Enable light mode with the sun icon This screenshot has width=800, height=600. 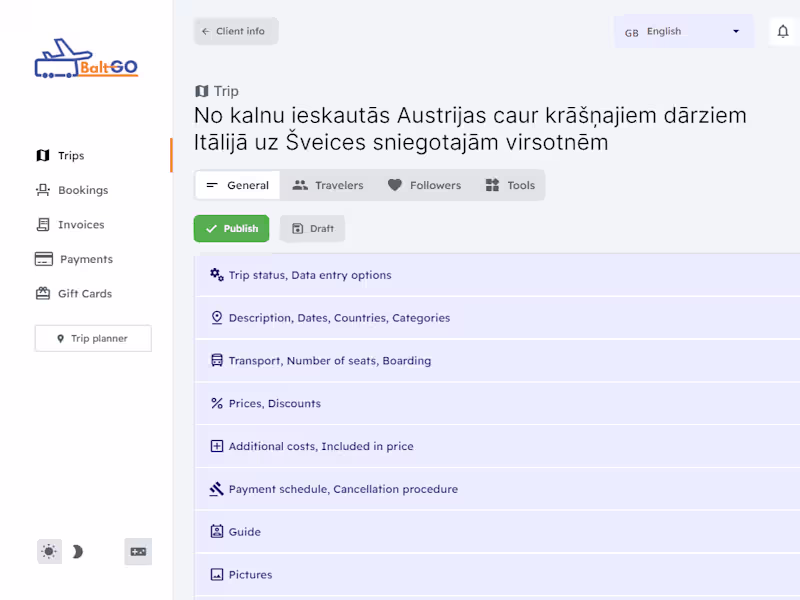point(49,551)
